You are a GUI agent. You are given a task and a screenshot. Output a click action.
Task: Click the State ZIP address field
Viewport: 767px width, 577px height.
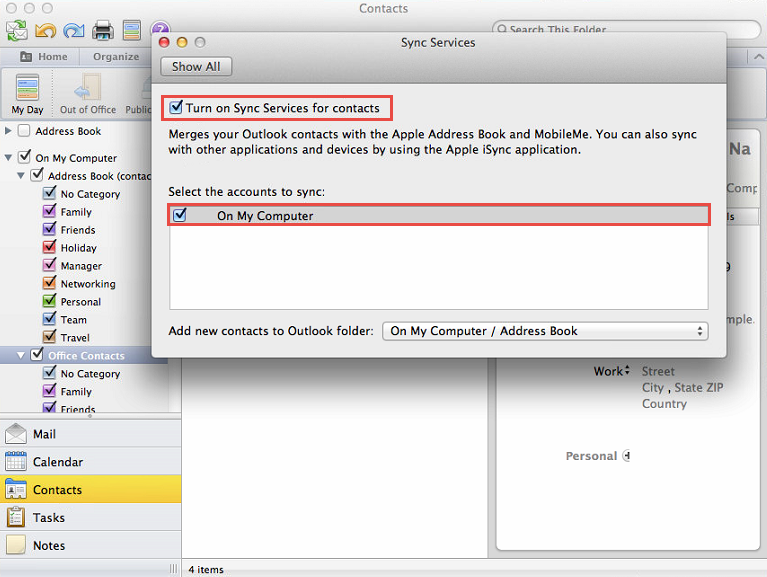pos(699,388)
